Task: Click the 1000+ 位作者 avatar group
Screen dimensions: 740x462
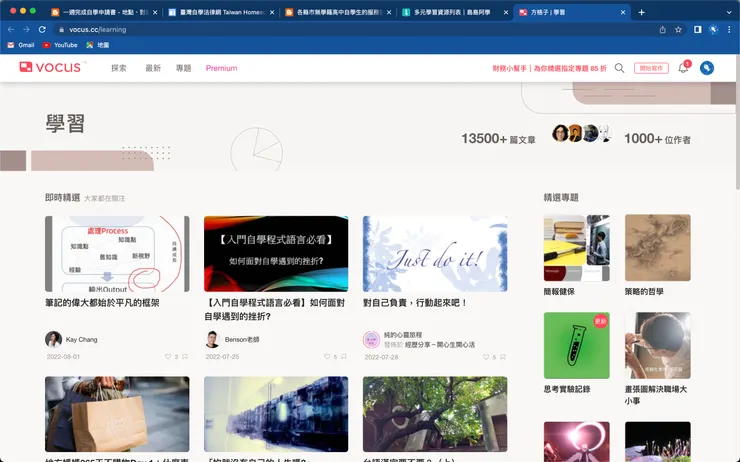Action: pyautogui.click(x=582, y=134)
